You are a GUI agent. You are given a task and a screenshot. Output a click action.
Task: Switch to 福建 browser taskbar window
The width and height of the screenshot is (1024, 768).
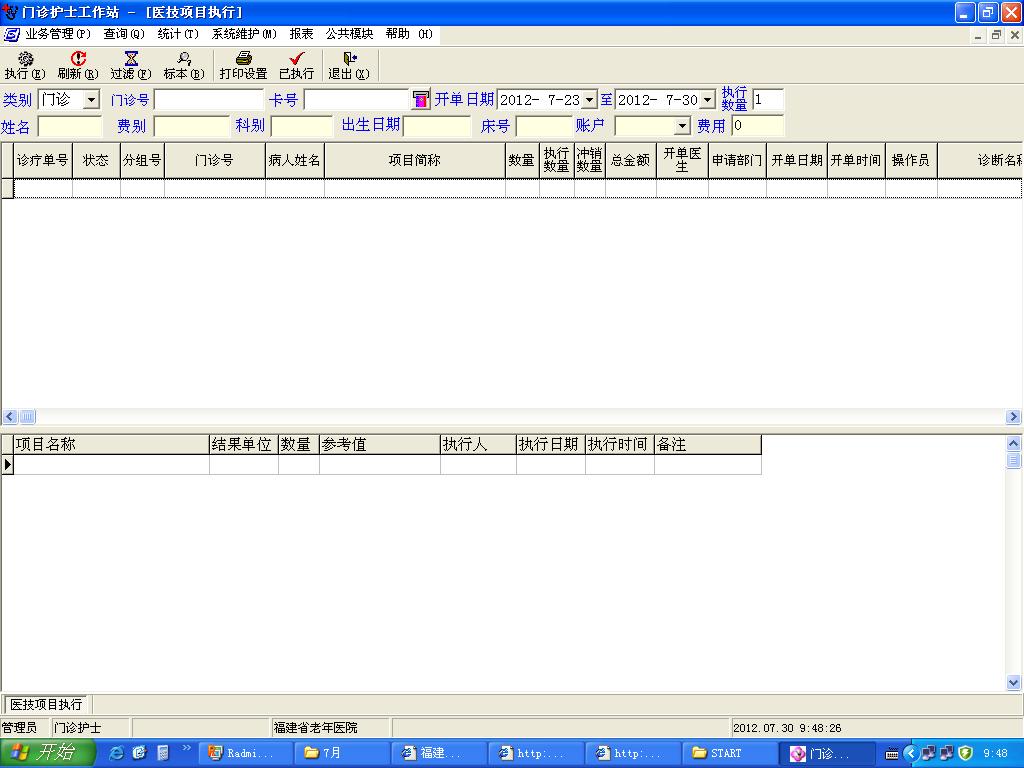tap(438, 753)
